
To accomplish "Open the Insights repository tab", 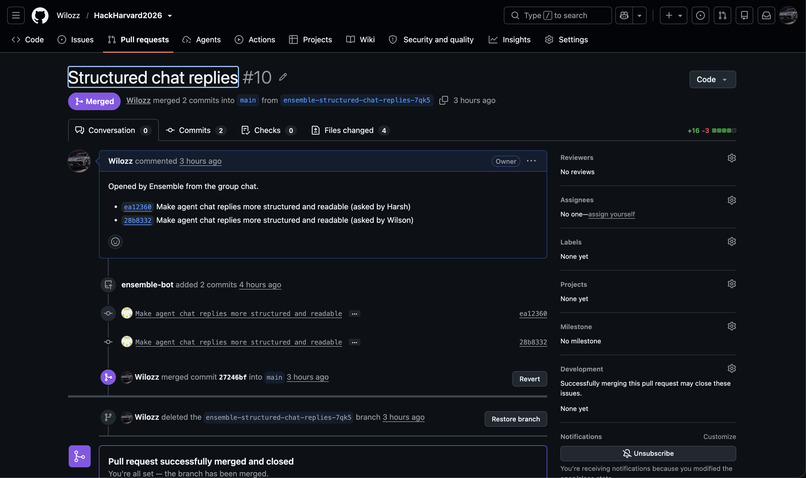I will click(509, 40).
